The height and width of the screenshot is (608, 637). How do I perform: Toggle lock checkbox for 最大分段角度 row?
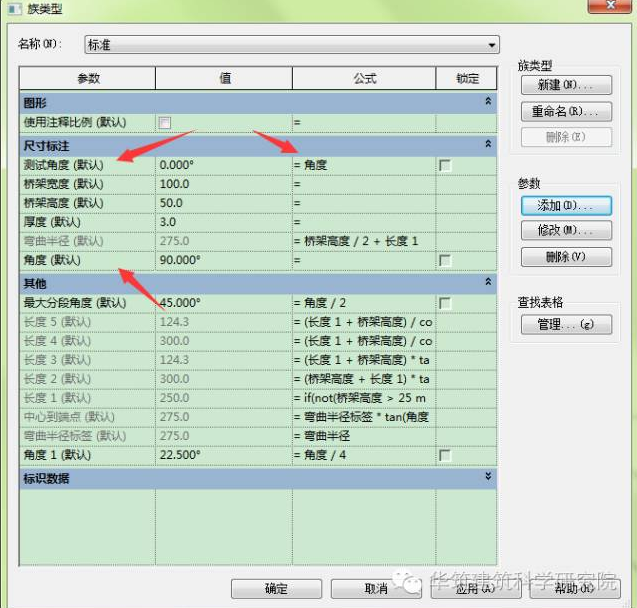coord(445,303)
